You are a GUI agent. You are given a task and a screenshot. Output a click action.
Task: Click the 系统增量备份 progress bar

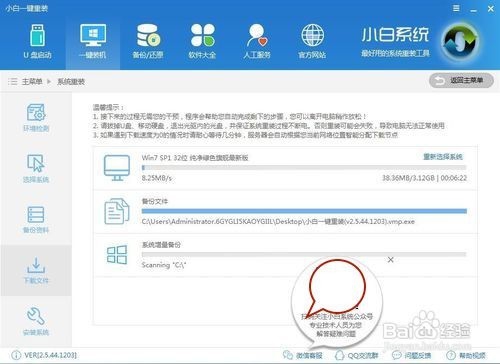pos(304,254)
